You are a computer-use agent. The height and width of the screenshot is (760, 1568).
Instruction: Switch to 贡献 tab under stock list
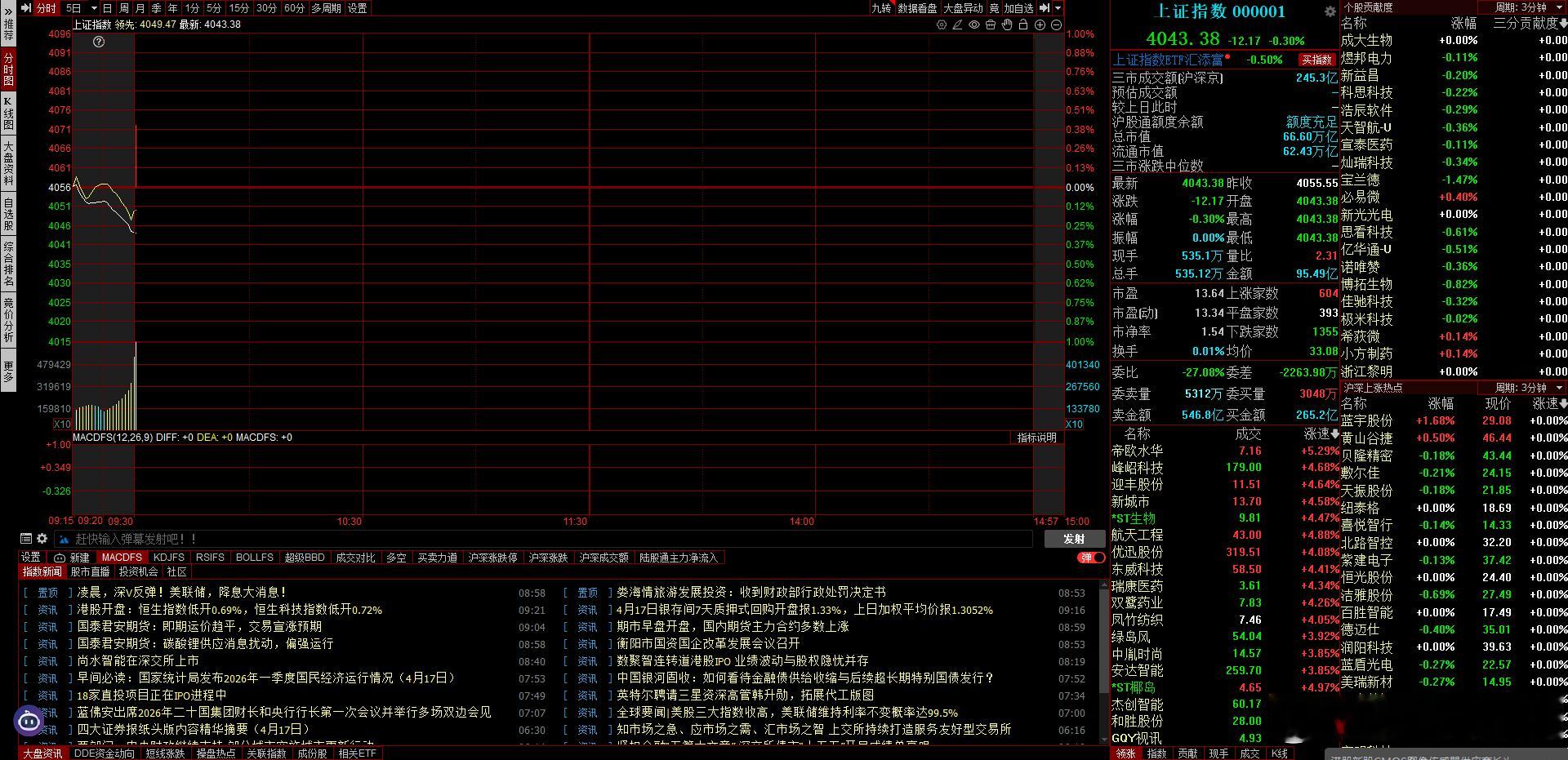(x=1187, y=753)
